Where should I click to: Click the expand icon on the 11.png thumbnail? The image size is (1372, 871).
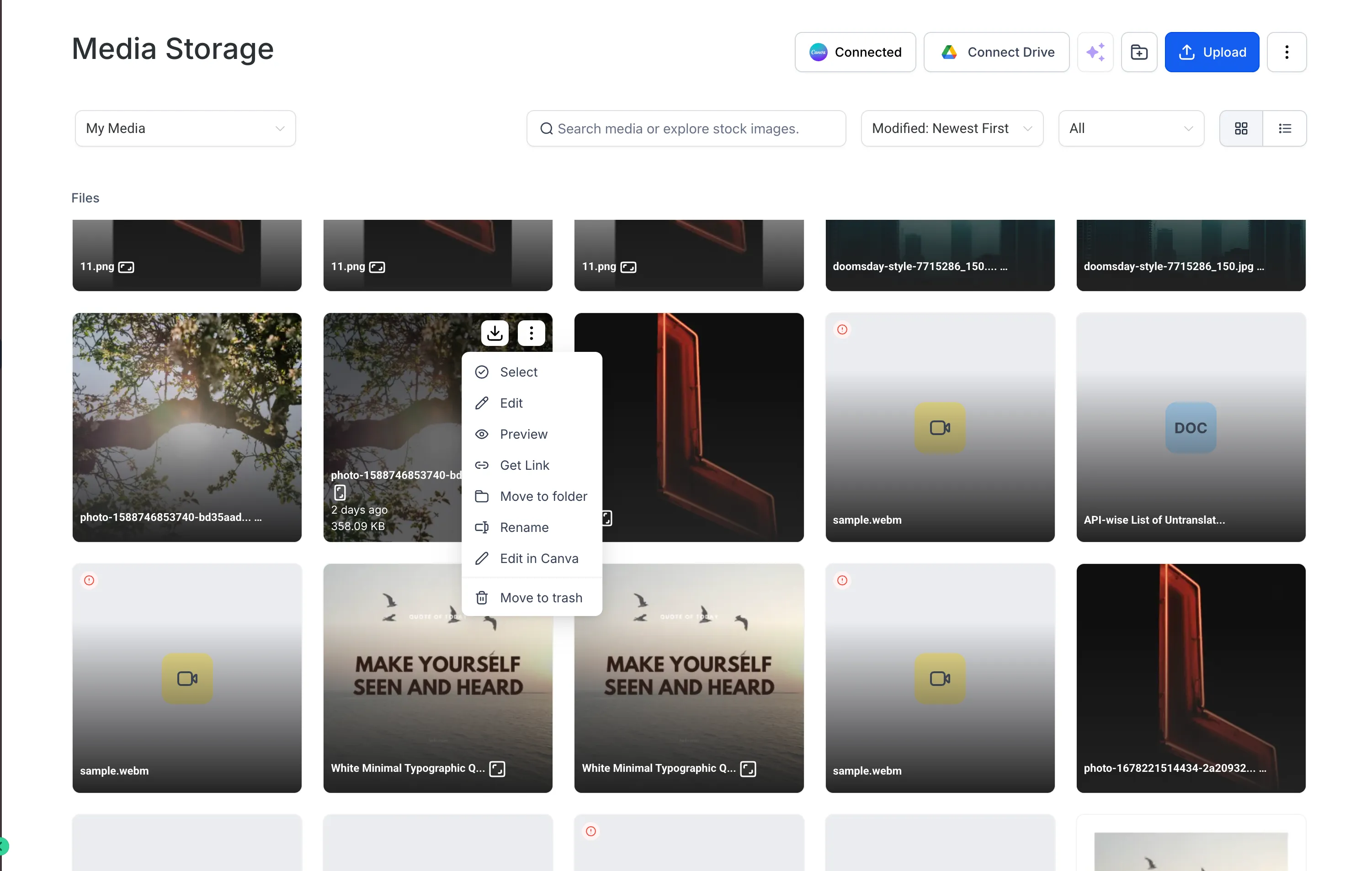click(126, 266)
